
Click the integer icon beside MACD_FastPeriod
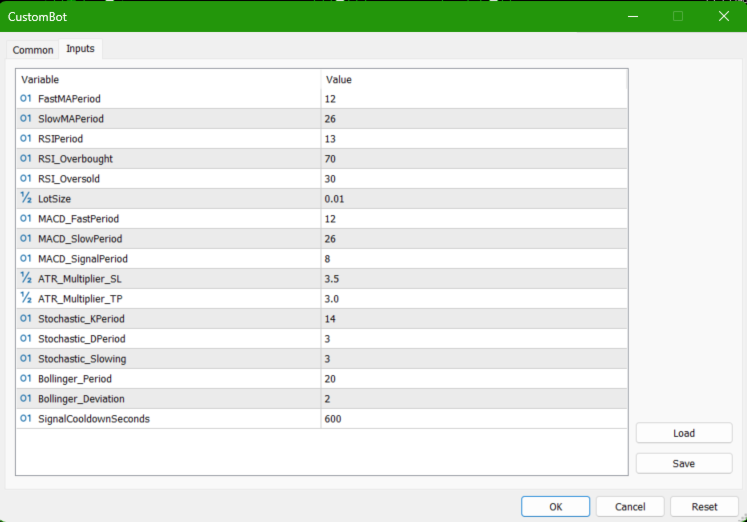[x=26, y=219]
